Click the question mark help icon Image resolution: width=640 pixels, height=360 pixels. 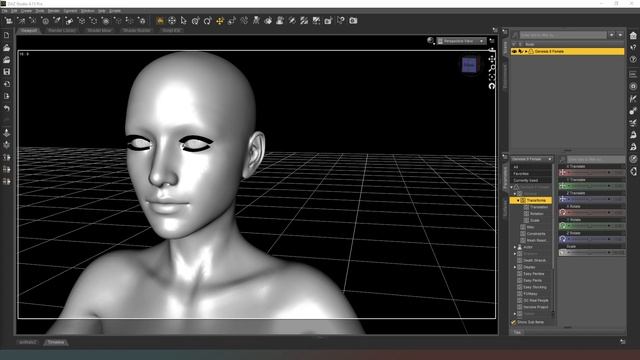tap(633, 60)
